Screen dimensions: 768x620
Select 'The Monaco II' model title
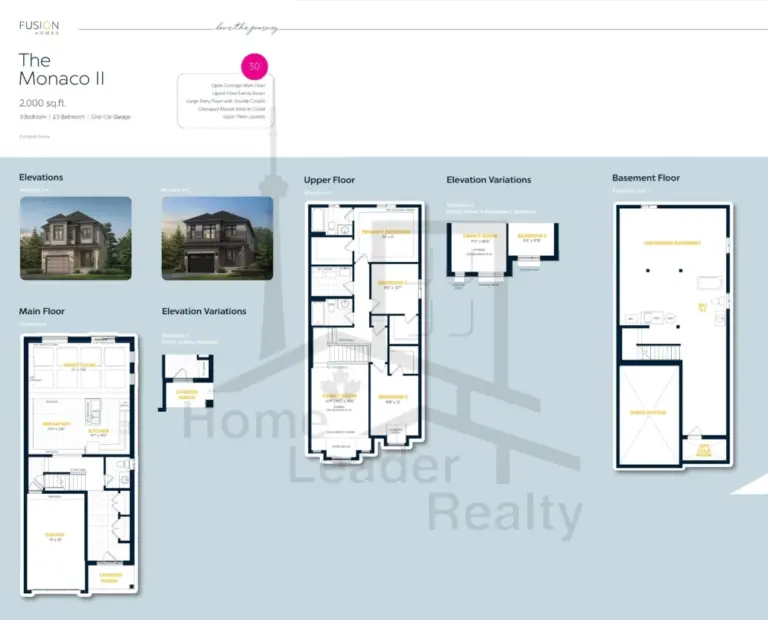pos(62,69)
